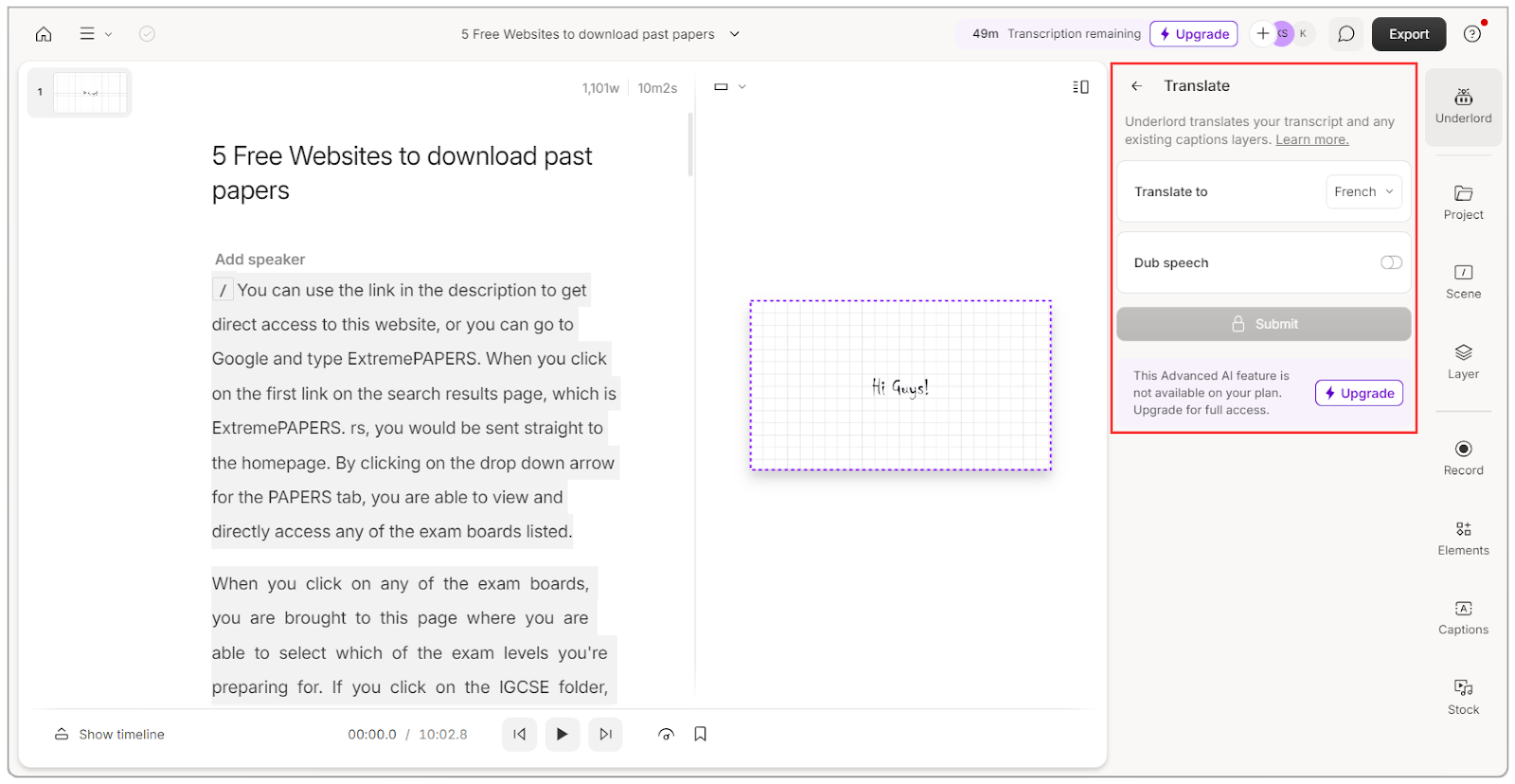Open the Underlord sidebar tab
Screen dimensions: 1515x784
(x=1463, y=106)
